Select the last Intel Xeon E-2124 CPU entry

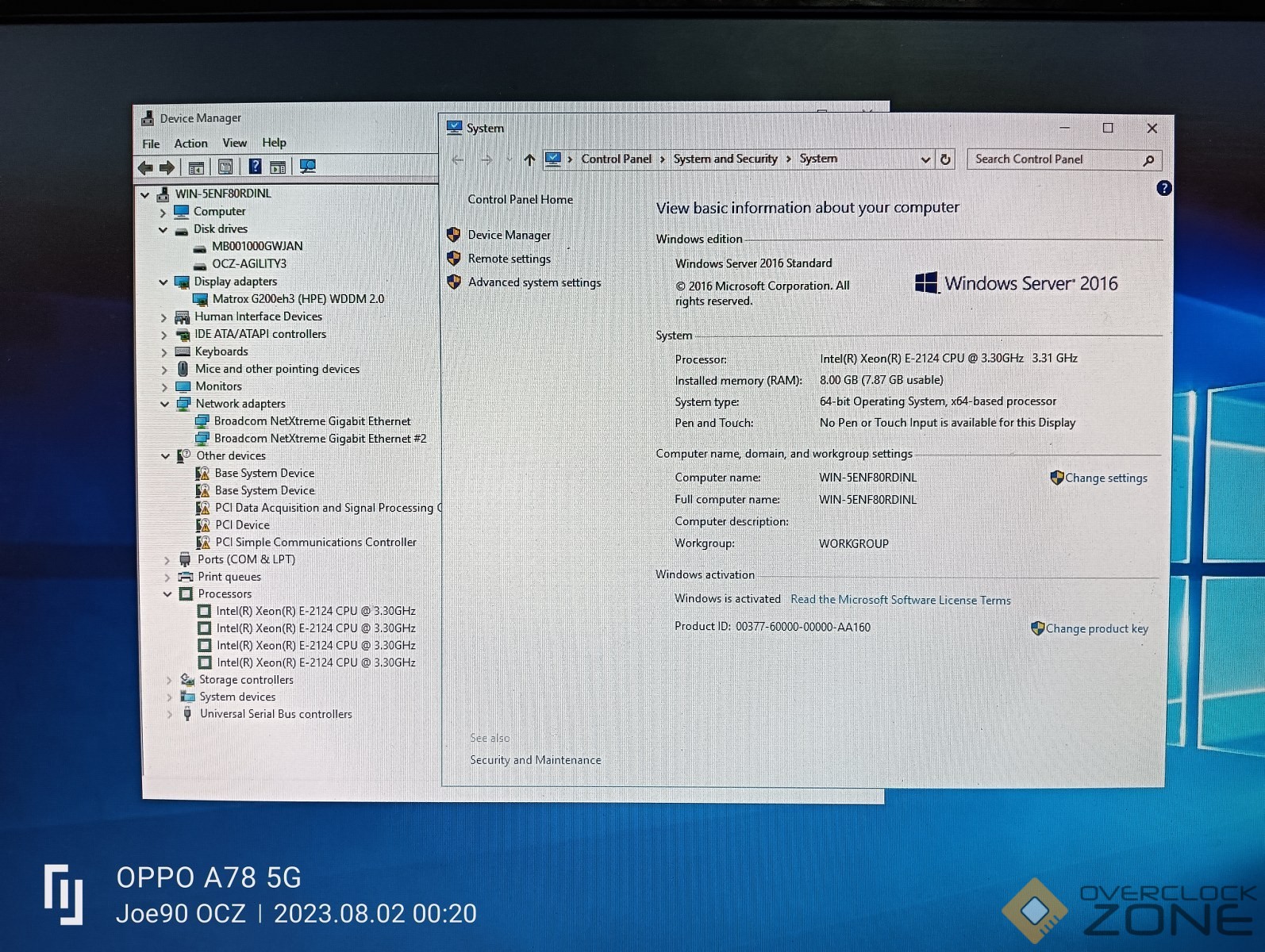point(316,662)
